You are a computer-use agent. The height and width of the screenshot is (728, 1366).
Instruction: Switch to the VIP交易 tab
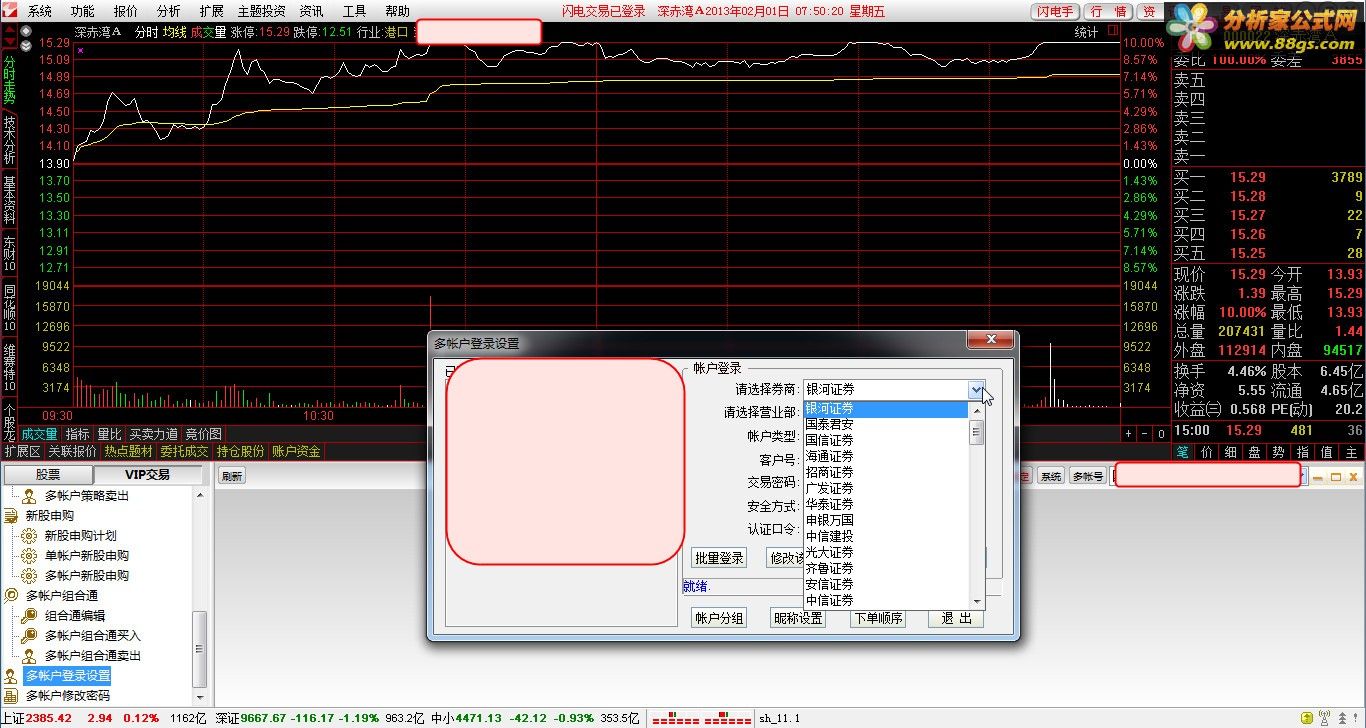pos(147,475)
